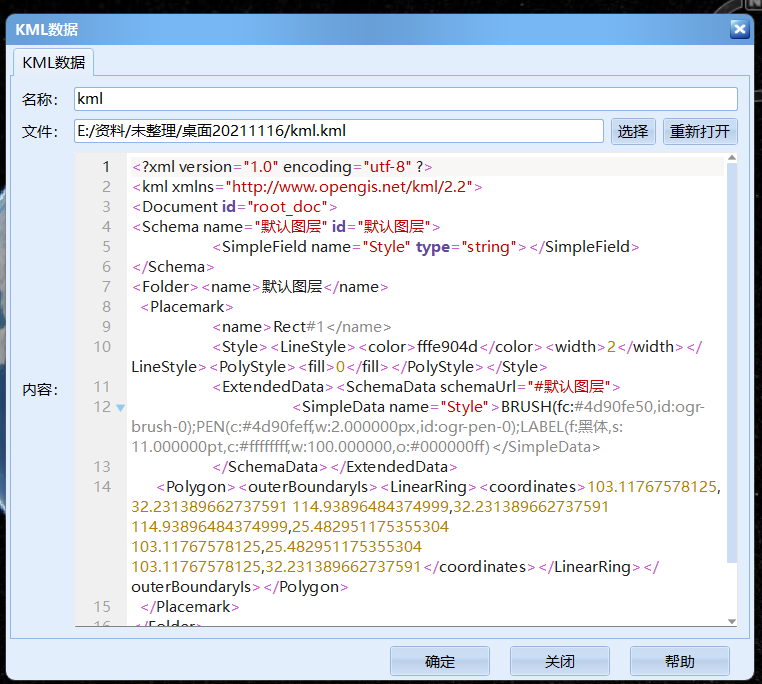Close the KML数据 dialog with X icon
Viewport: 762px width, 684px height.
[x=739, y=29]
